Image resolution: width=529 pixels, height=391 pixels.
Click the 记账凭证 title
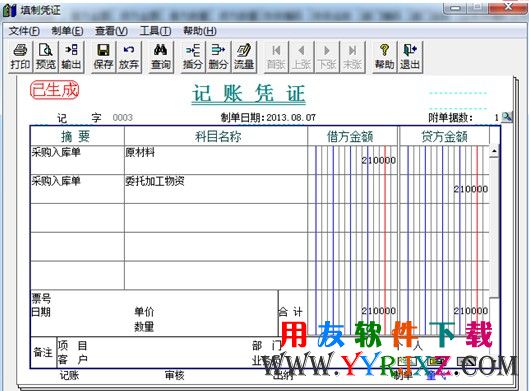pos(249,93)
